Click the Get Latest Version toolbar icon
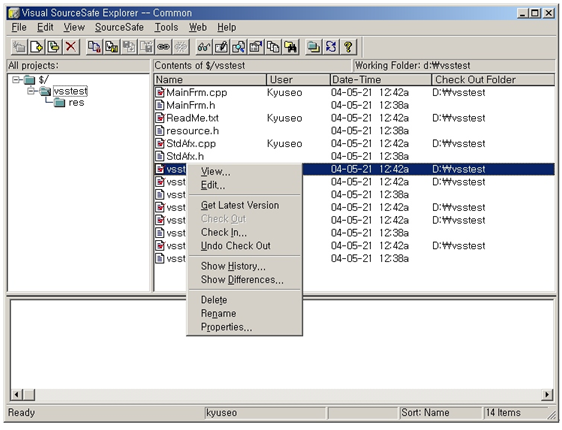The height and width of the screenshot is (430, 562). [x=94, y=47]
